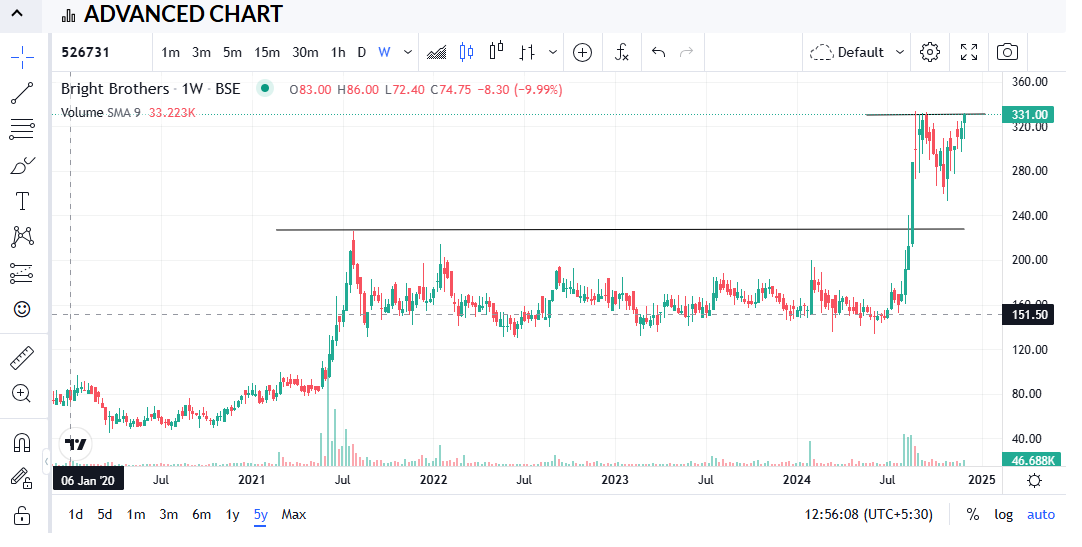Undo the last chart action

[658, 52]
